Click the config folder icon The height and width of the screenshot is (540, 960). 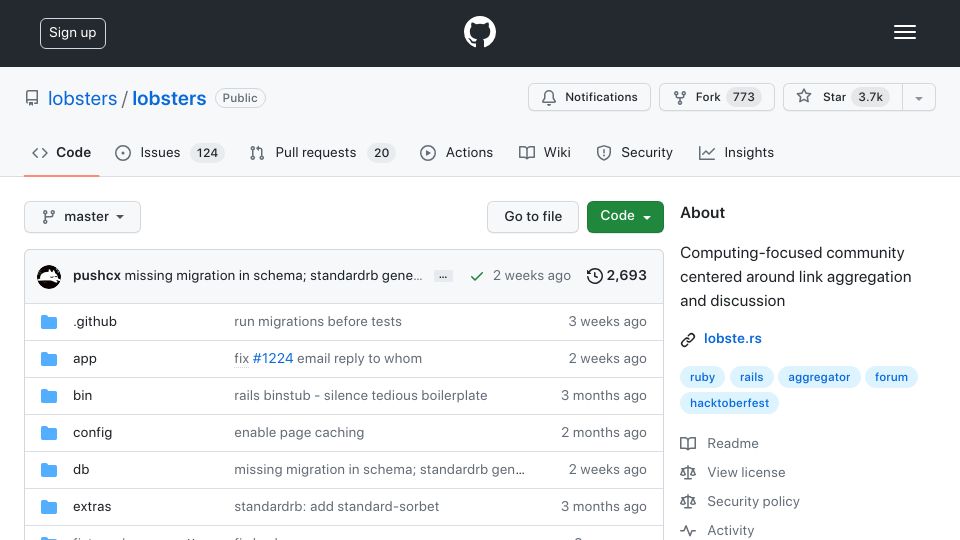[x=49, y=433]
